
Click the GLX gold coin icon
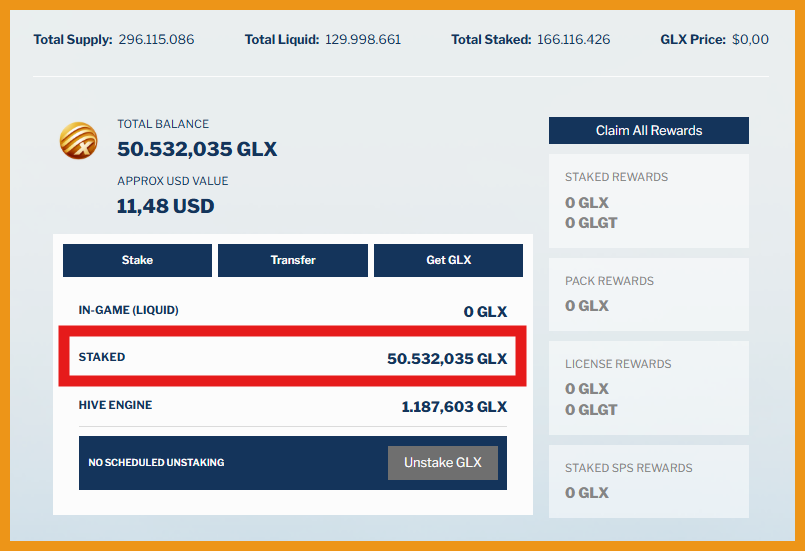pyautogui.click(x=78, y=141)
